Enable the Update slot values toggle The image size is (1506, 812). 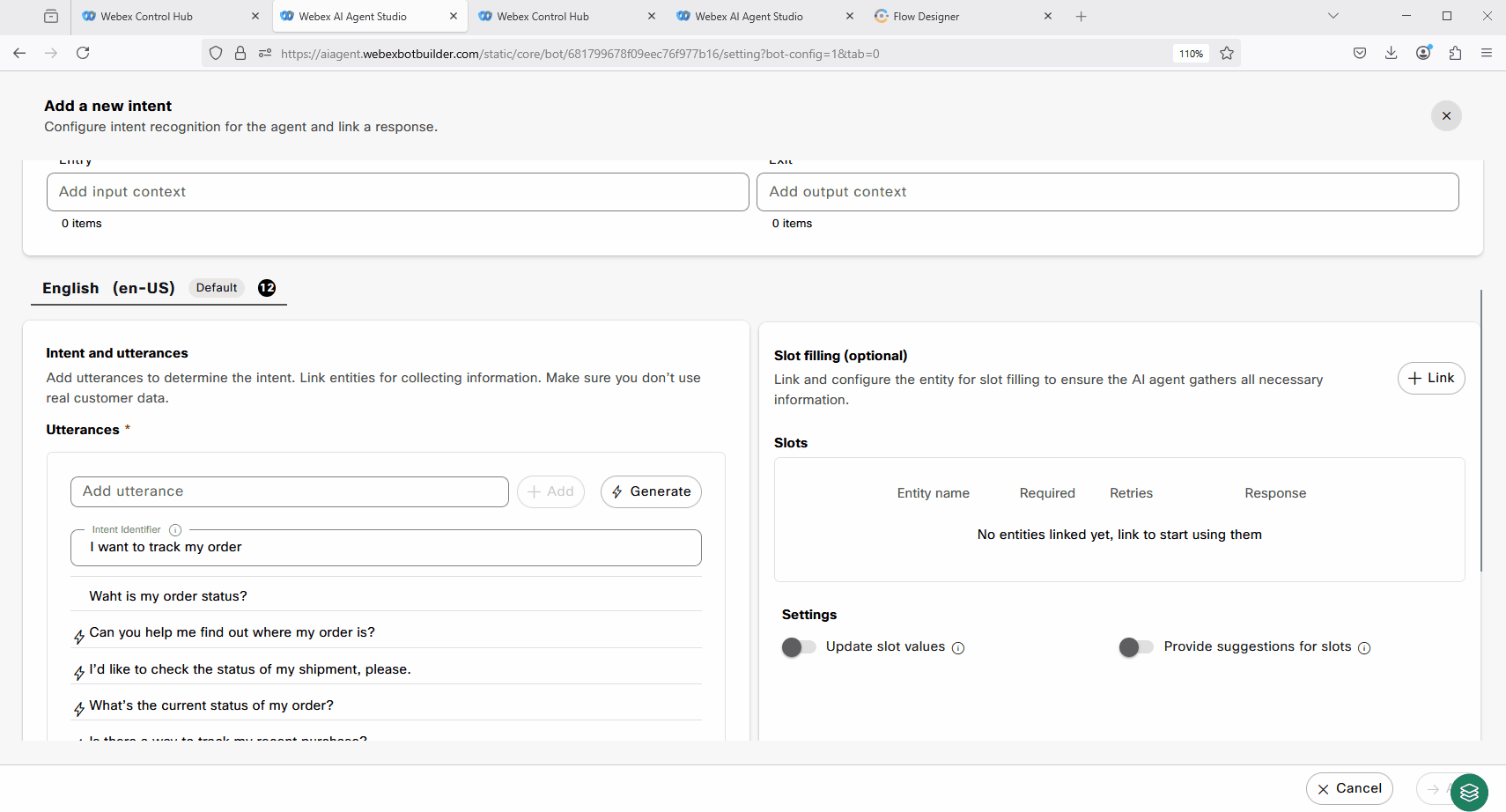pos(799,647)
